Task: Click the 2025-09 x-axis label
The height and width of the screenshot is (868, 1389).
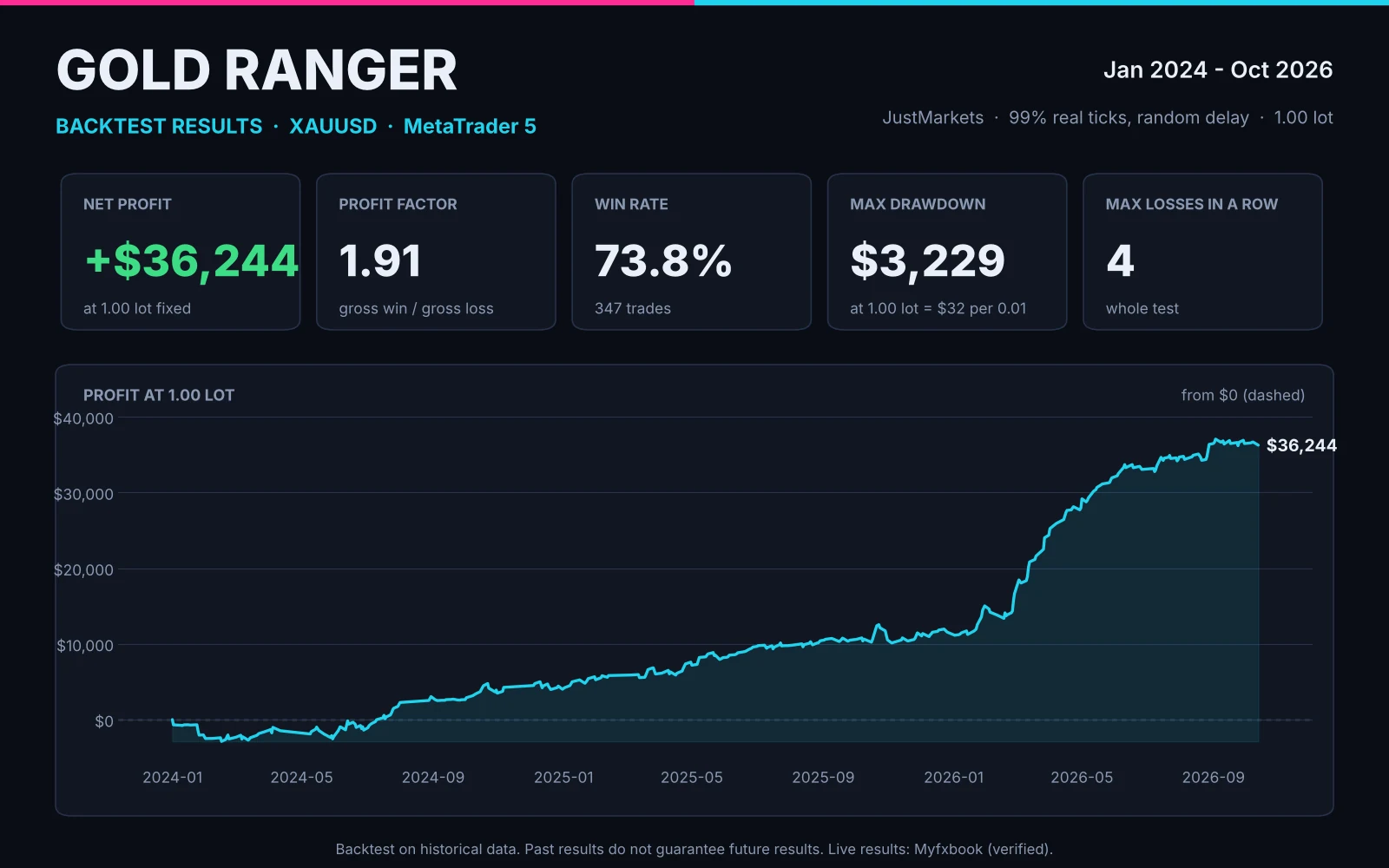Action: click(x=823, y=777)
